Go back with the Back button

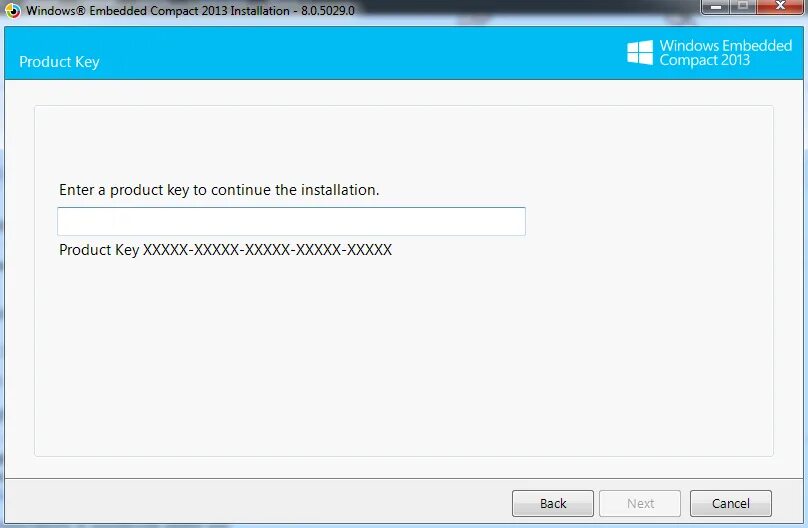552,503
